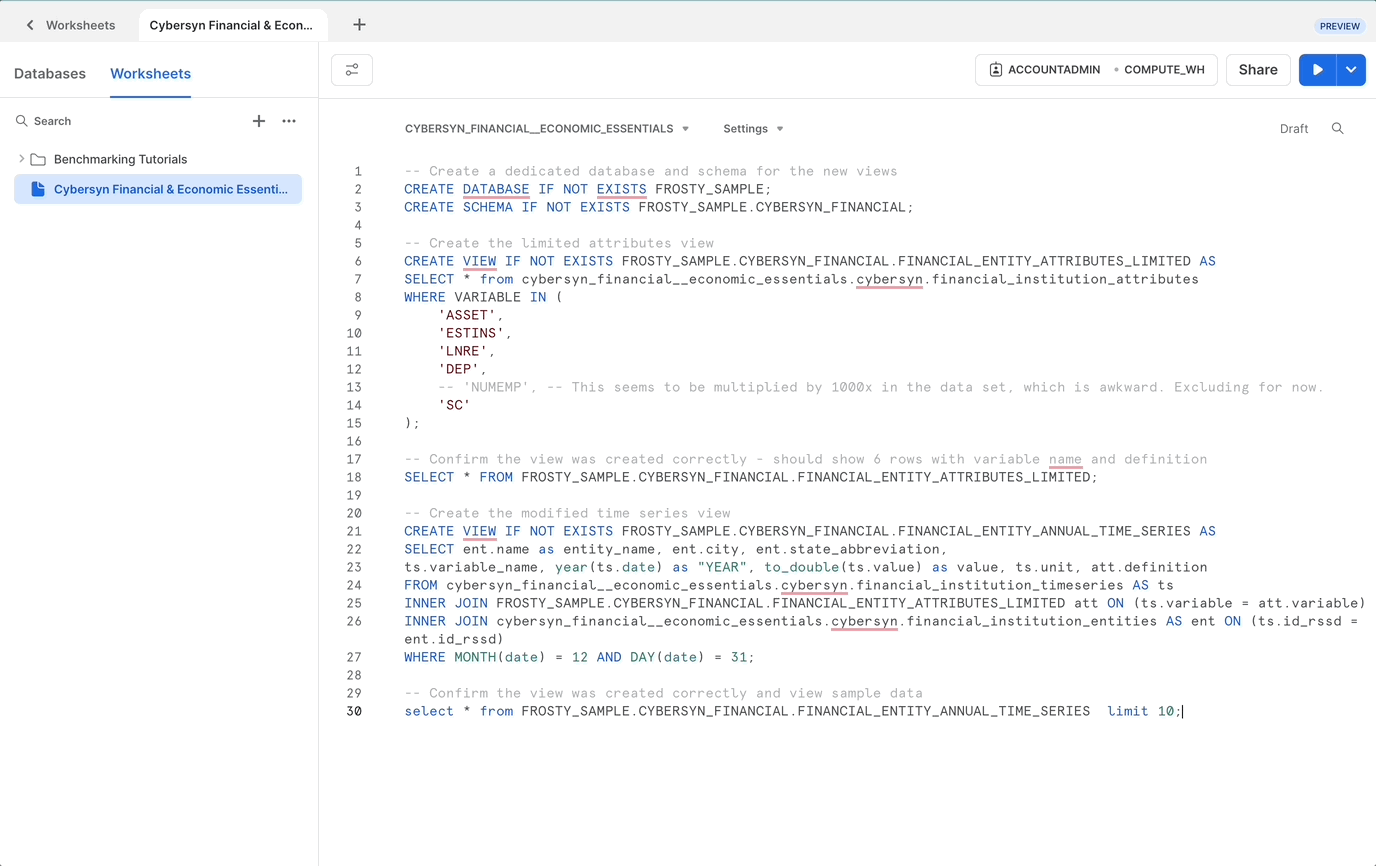Expand the Benchmarking Tutorials folder
This screenshot has width=1376, height=866.
tap(20, 158)
